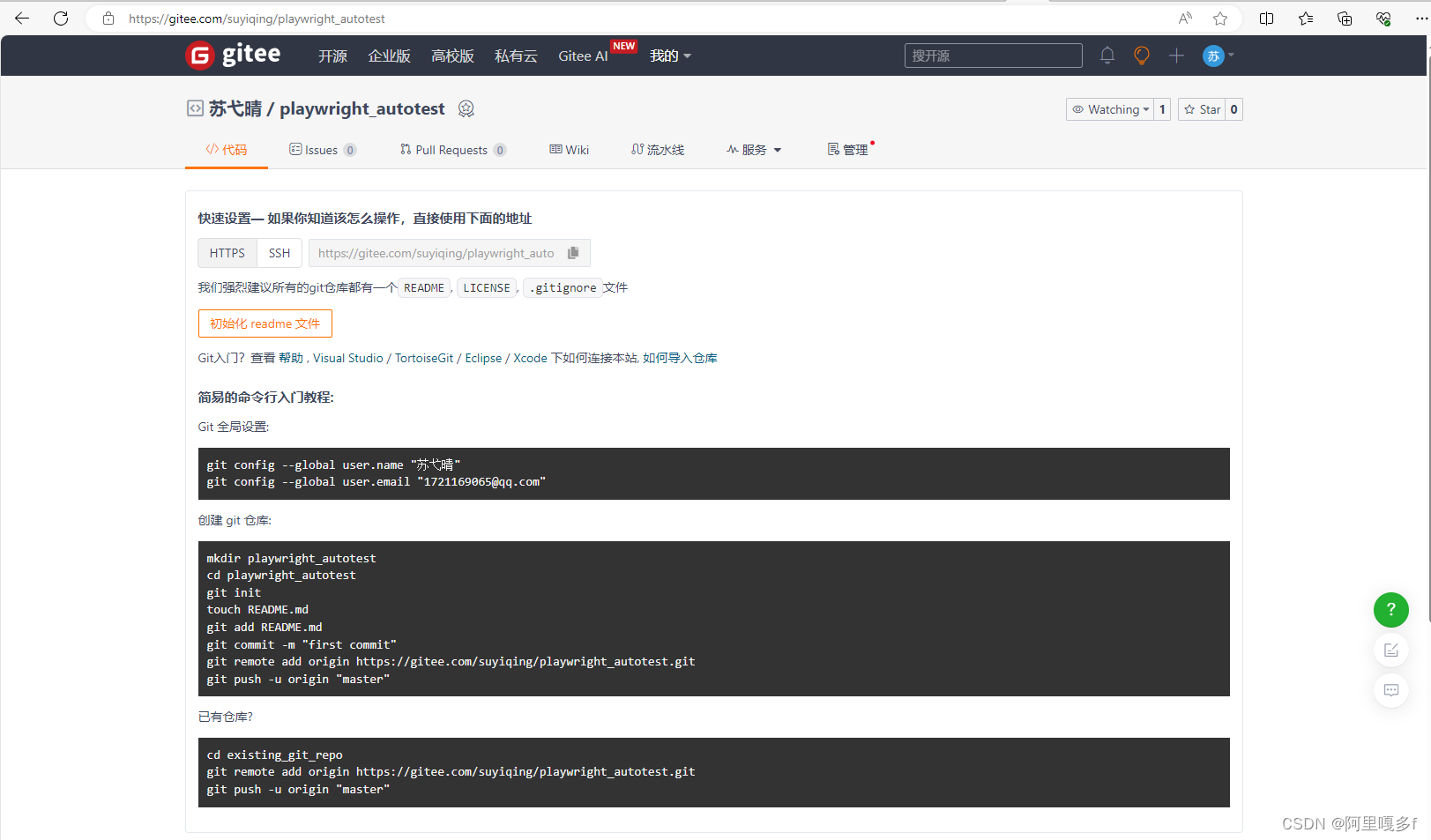
Task: Open the 如何导入仓库 link
Action: (680, 358)
